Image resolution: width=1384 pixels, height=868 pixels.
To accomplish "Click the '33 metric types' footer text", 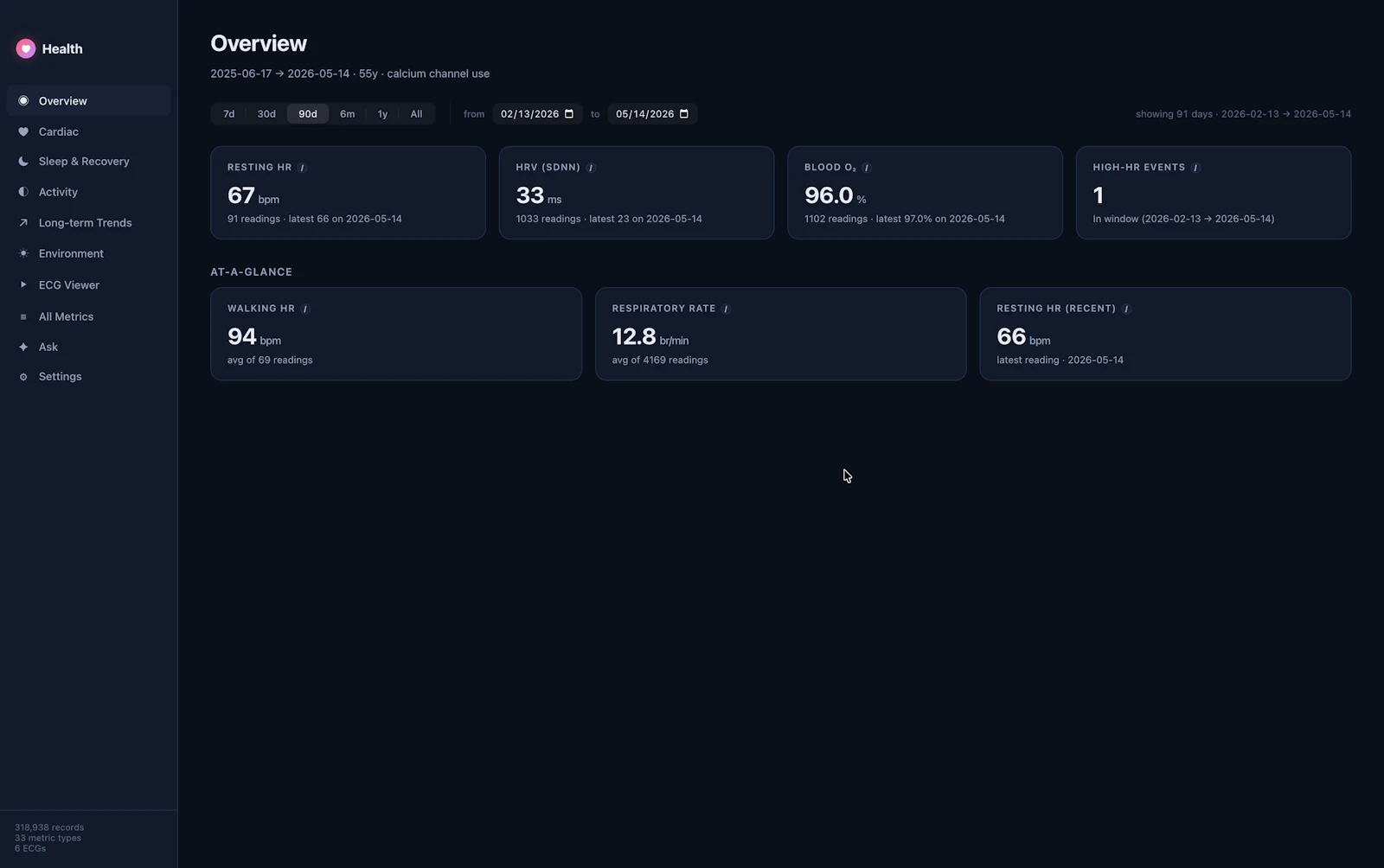I will (48, 838).
